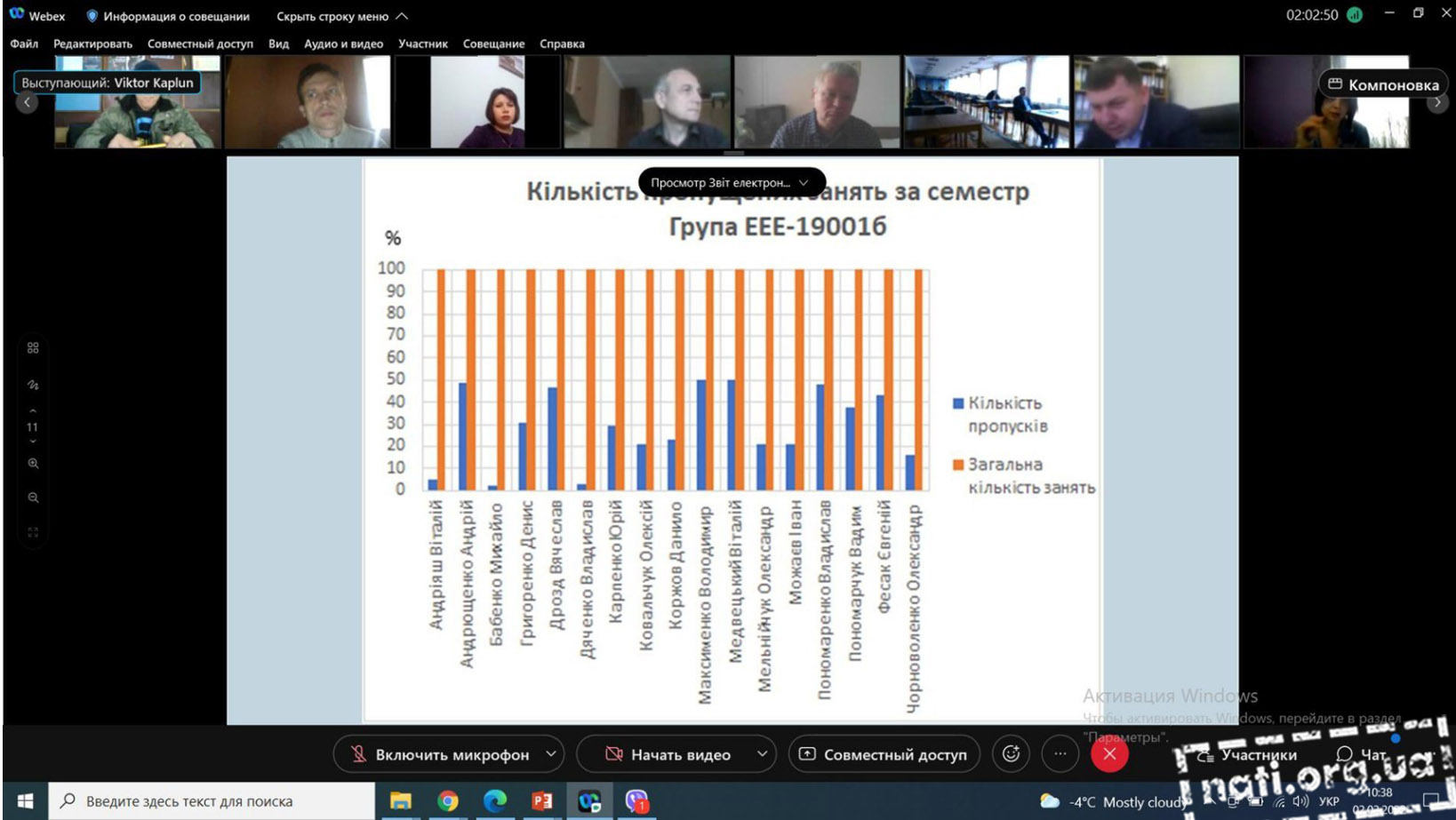The width and height of the screenshot is (1456, 820).
Task: Zoom out on shared content
Action: (33, 498)
